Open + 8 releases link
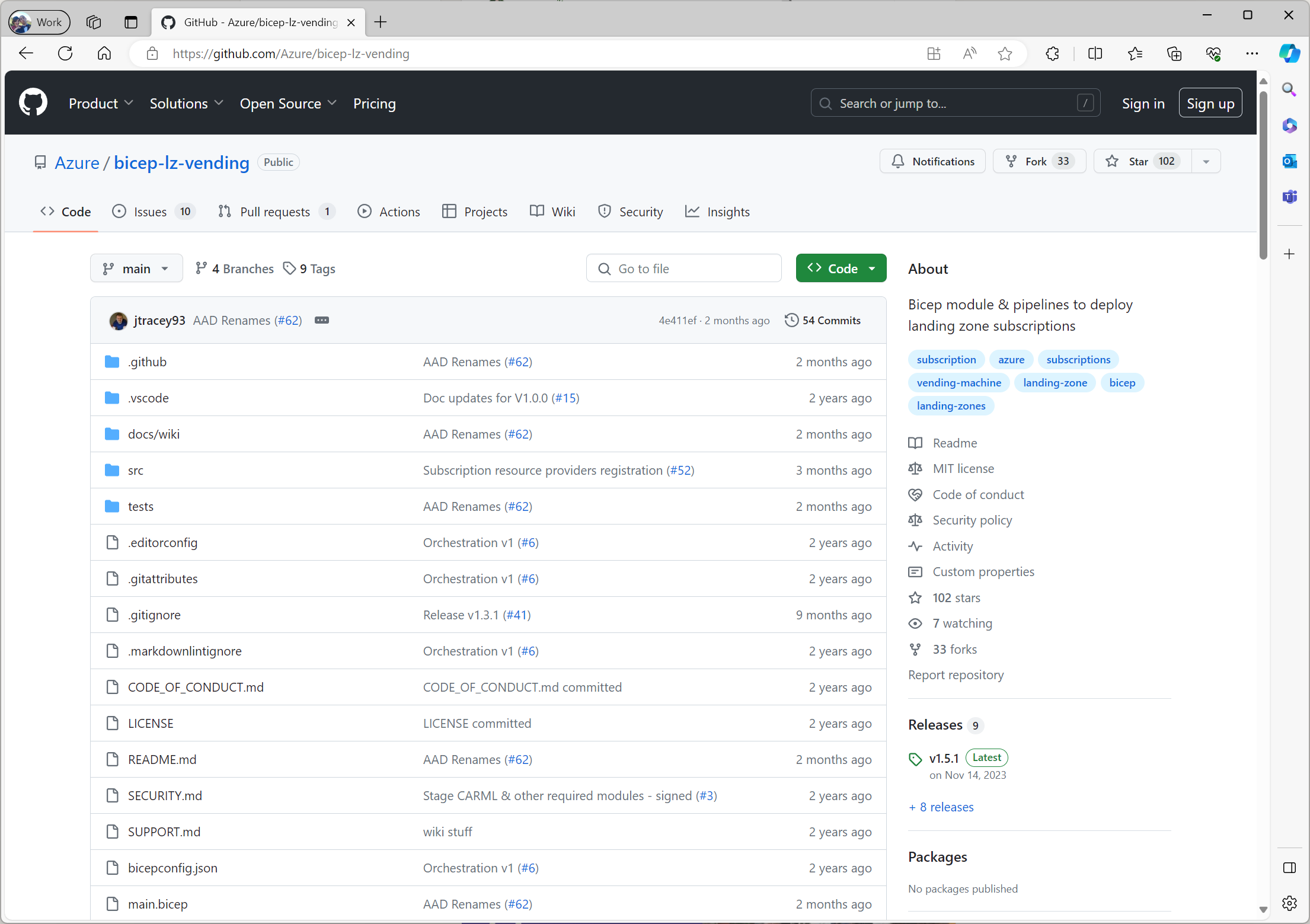1310x924 pixels. click(x=941, y=807)
